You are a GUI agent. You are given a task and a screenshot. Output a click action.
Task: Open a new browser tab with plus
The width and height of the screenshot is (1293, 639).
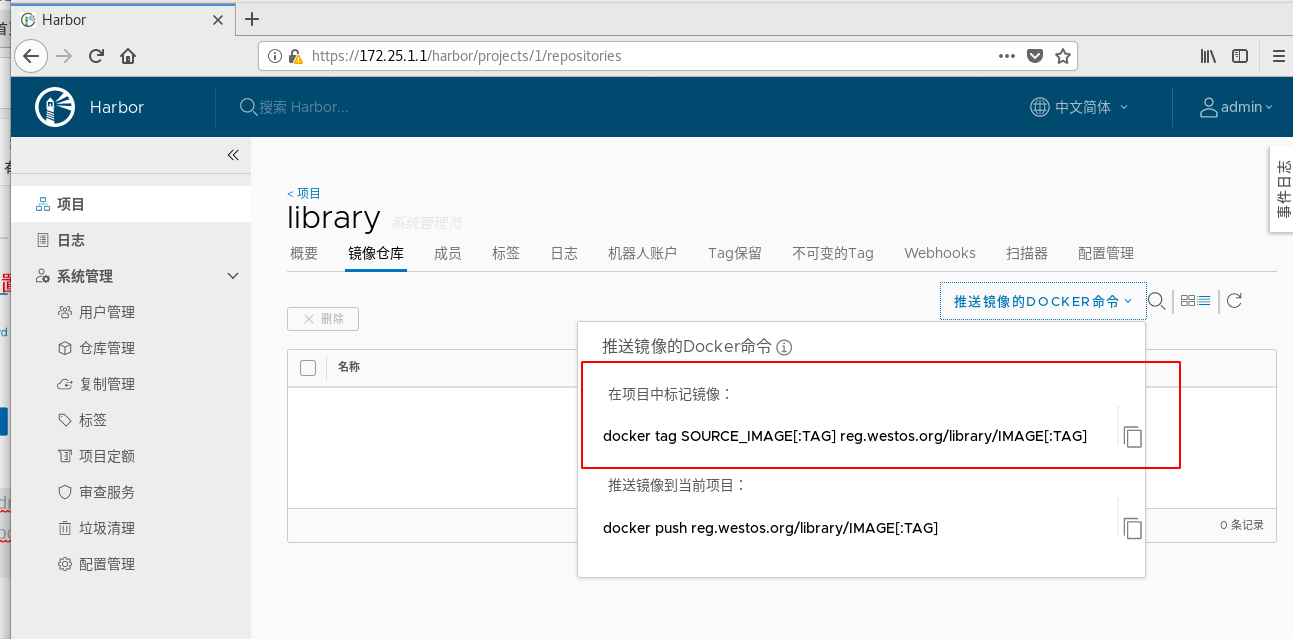click(252, 19)
